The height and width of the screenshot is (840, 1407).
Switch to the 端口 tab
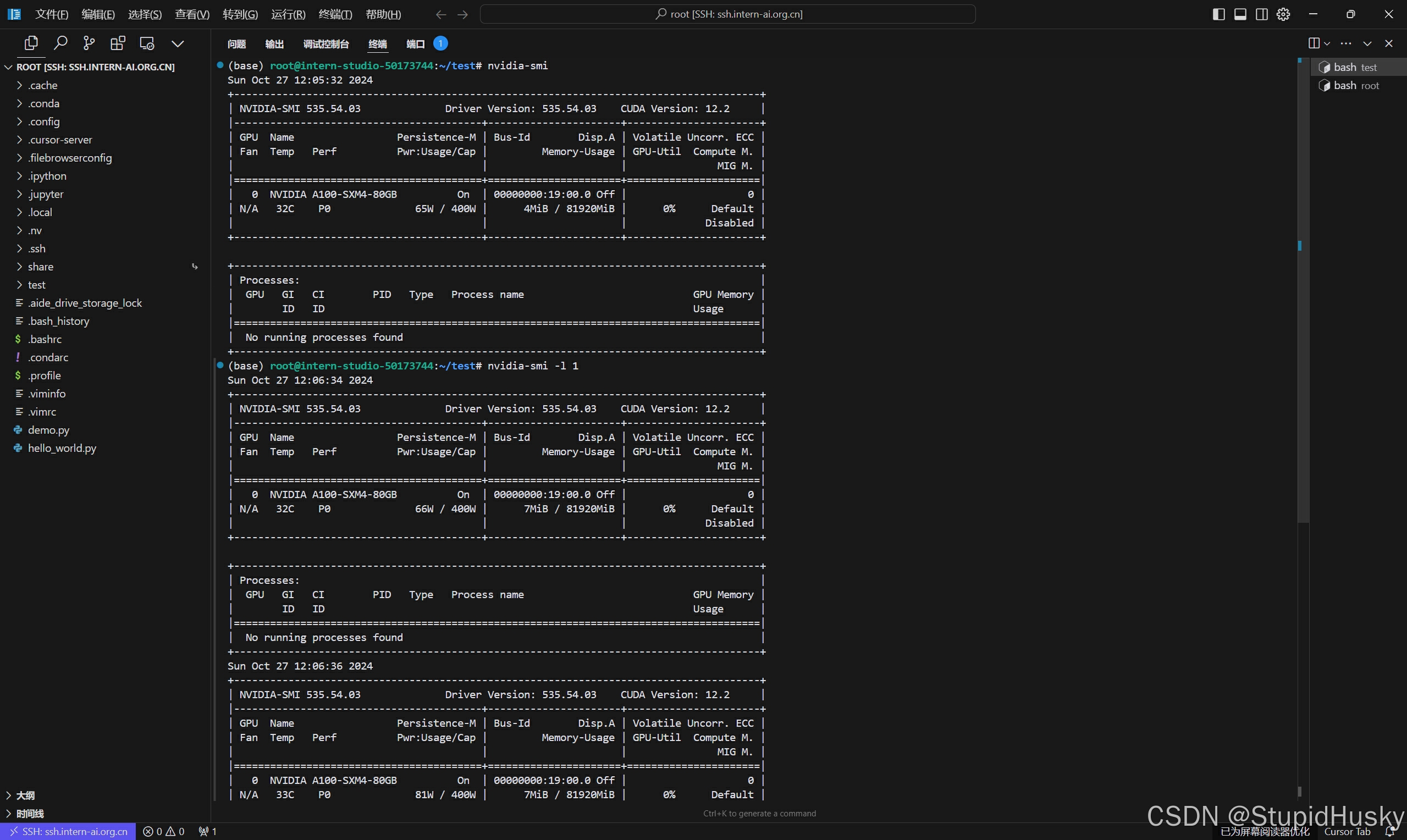[x=416, y=43]
